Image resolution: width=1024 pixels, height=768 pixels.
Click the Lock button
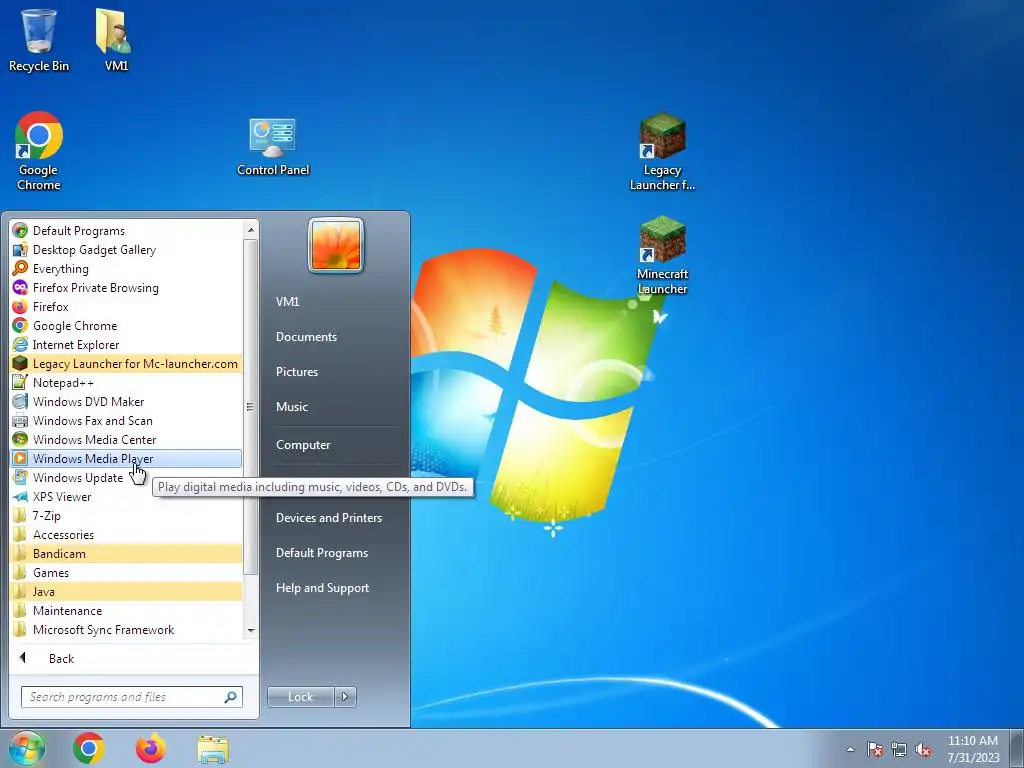coord(301,697)
